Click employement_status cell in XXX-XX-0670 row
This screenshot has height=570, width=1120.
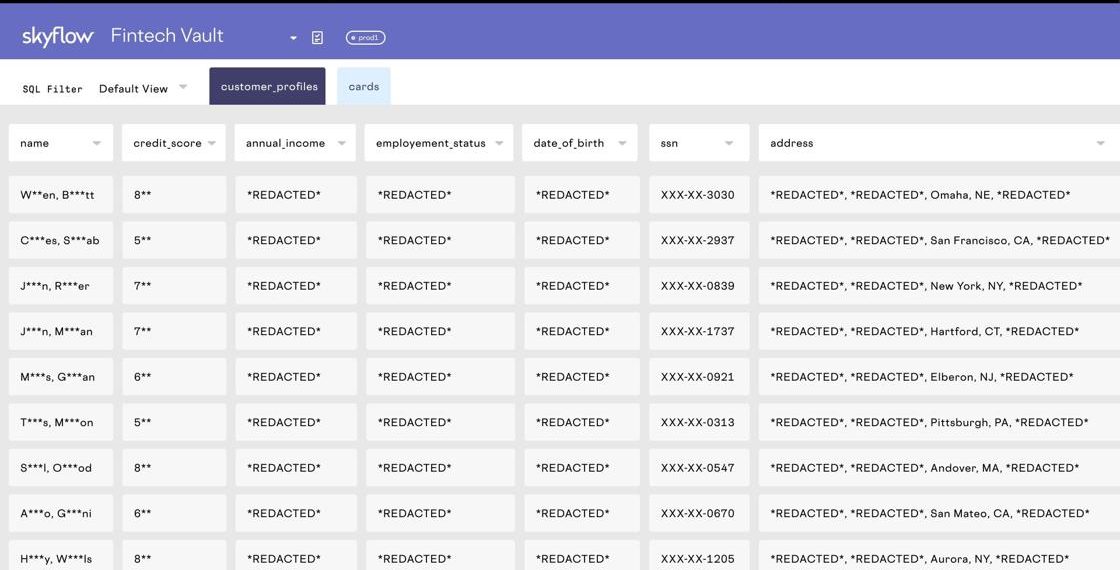440,513
